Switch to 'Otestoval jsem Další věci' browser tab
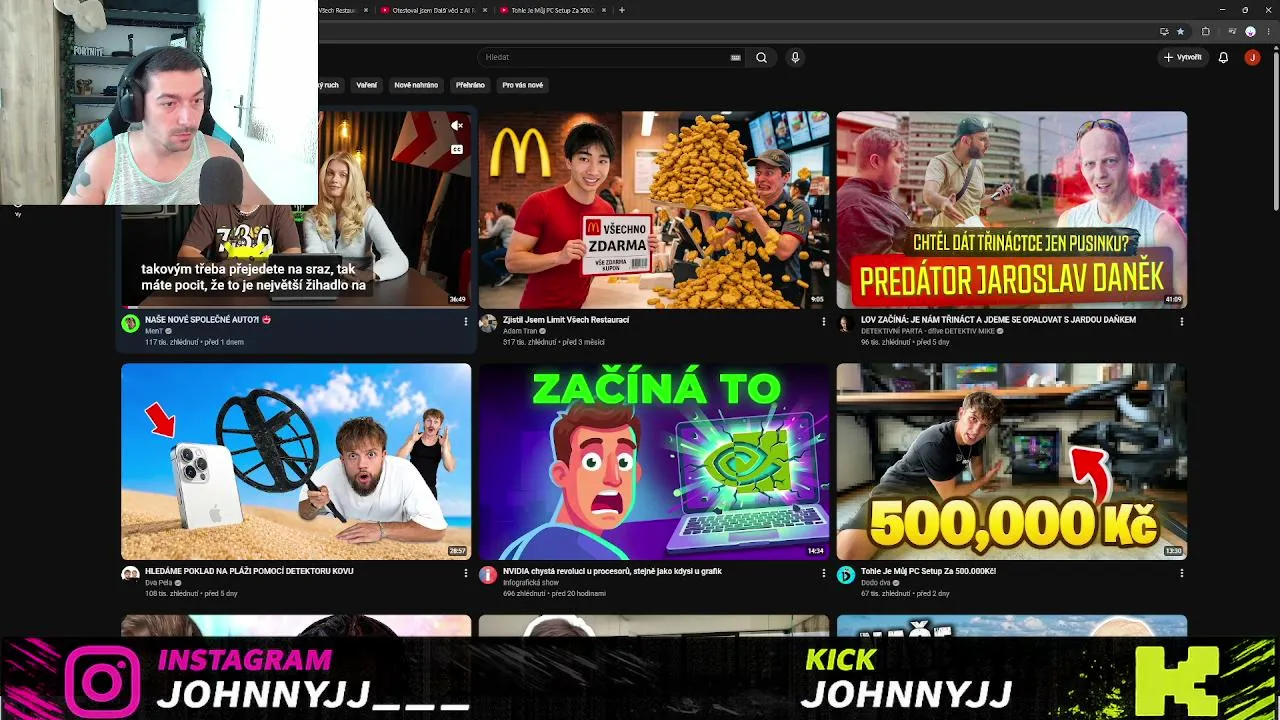The width and height of the screenshot is (1280, 720). click(433, 10)
